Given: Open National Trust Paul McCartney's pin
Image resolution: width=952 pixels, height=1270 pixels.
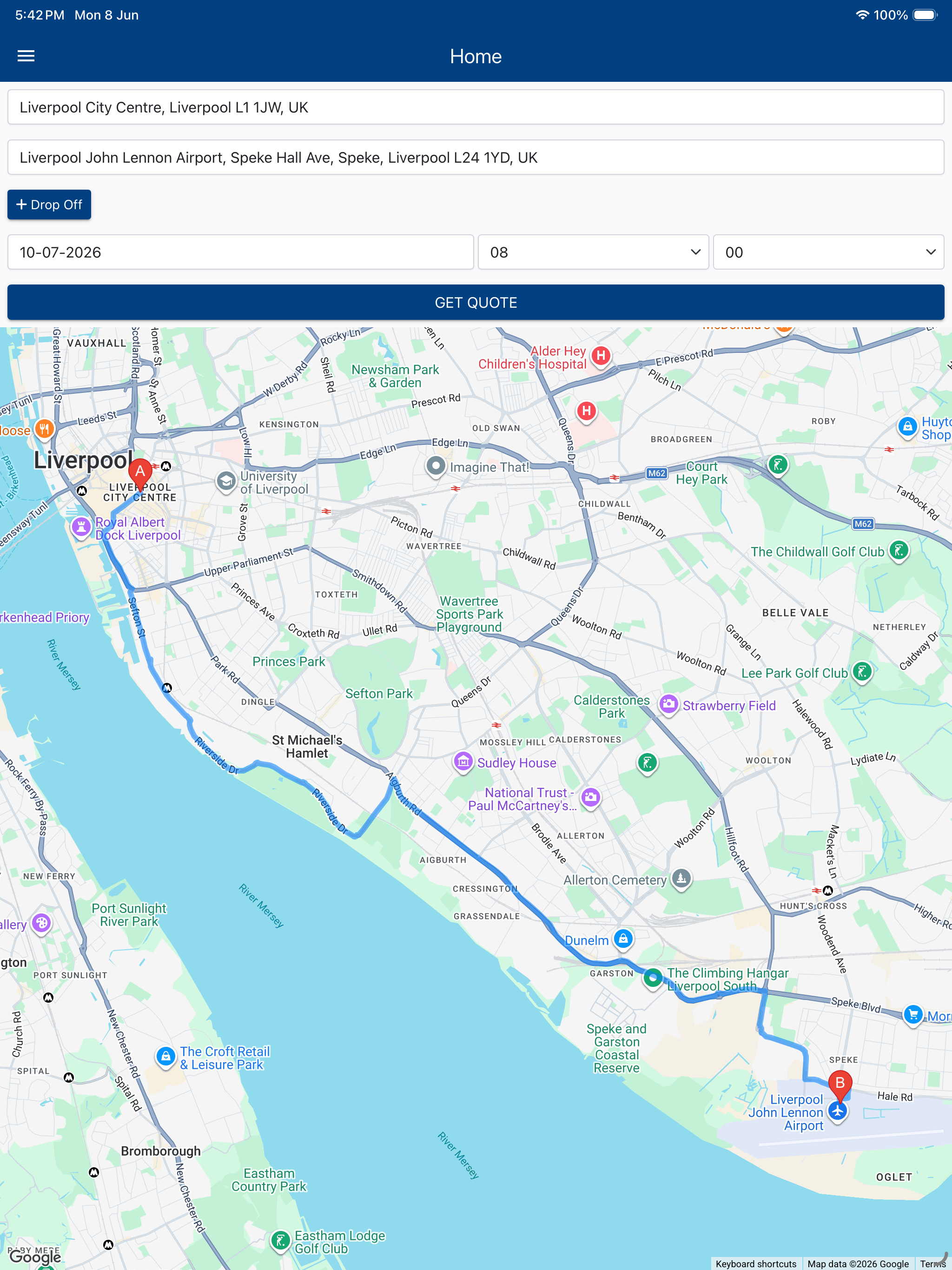Looking at the screenshot, I should [590, 798].
